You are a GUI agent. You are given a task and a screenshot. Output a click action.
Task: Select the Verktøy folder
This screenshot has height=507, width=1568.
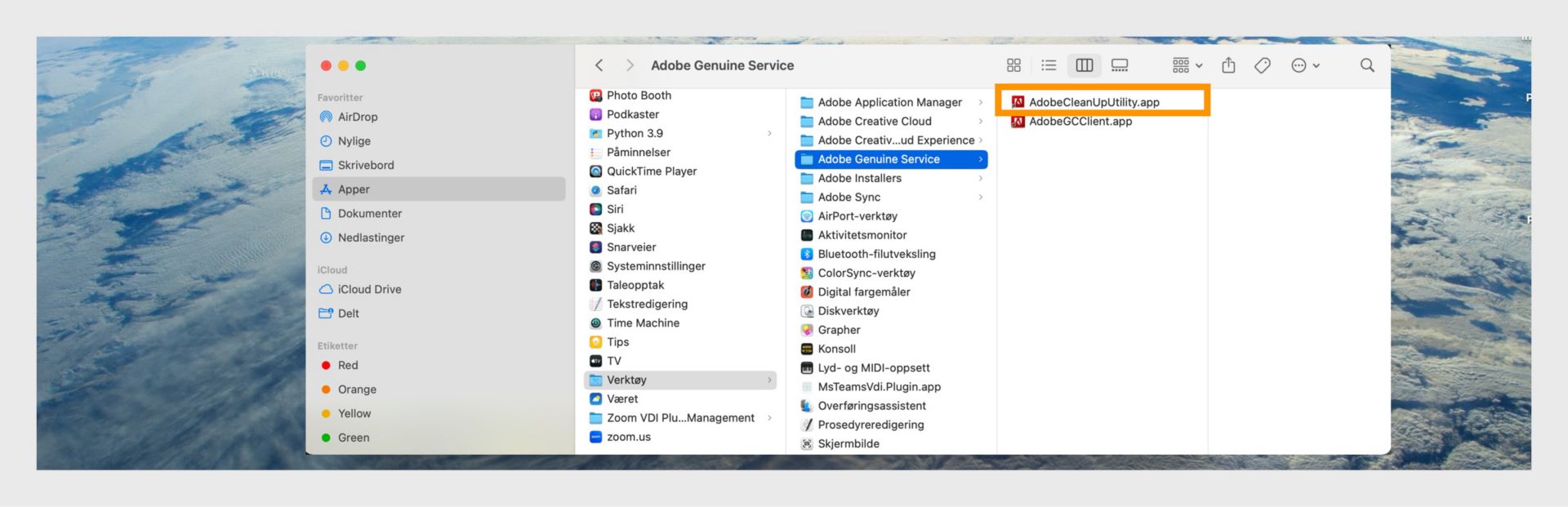(x=680, y=380)
